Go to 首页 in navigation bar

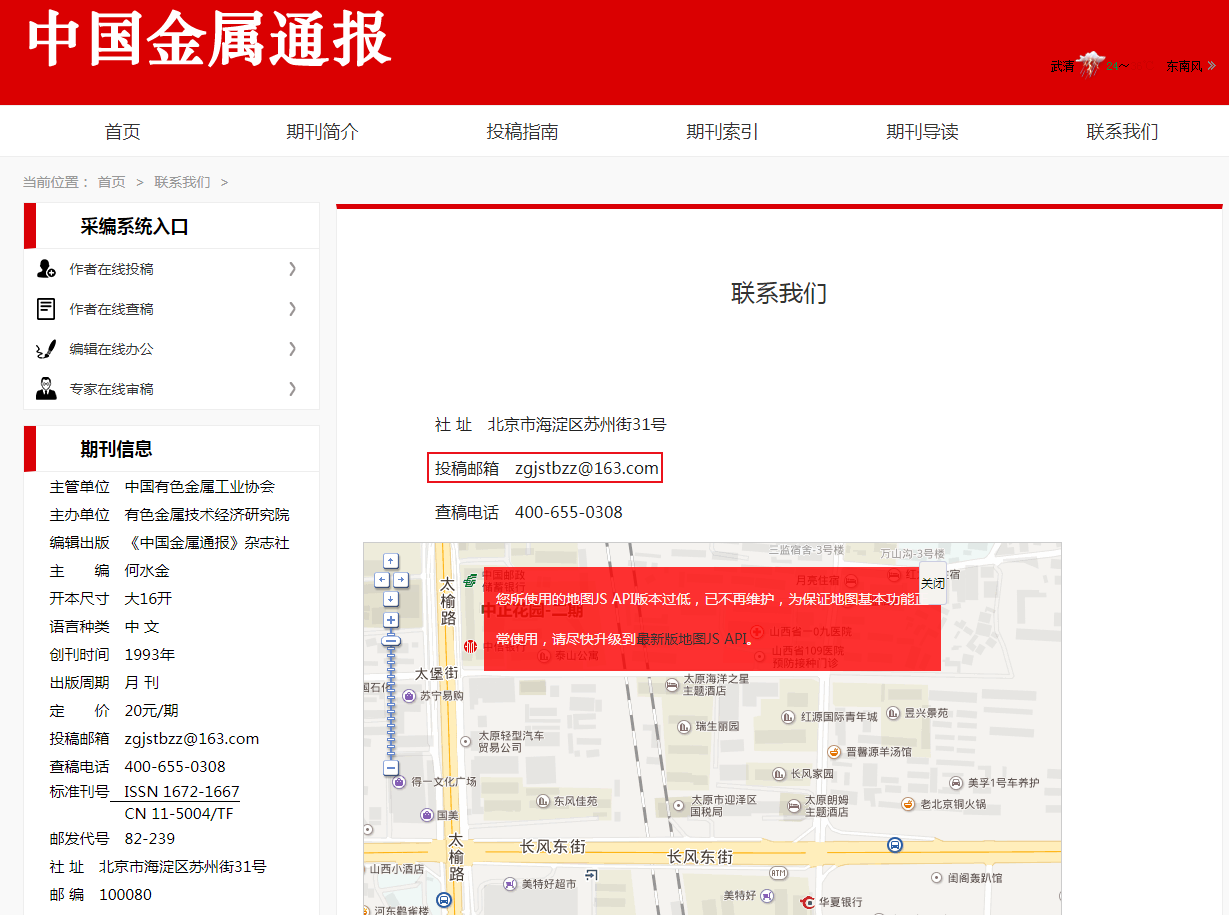click(122, 131)
